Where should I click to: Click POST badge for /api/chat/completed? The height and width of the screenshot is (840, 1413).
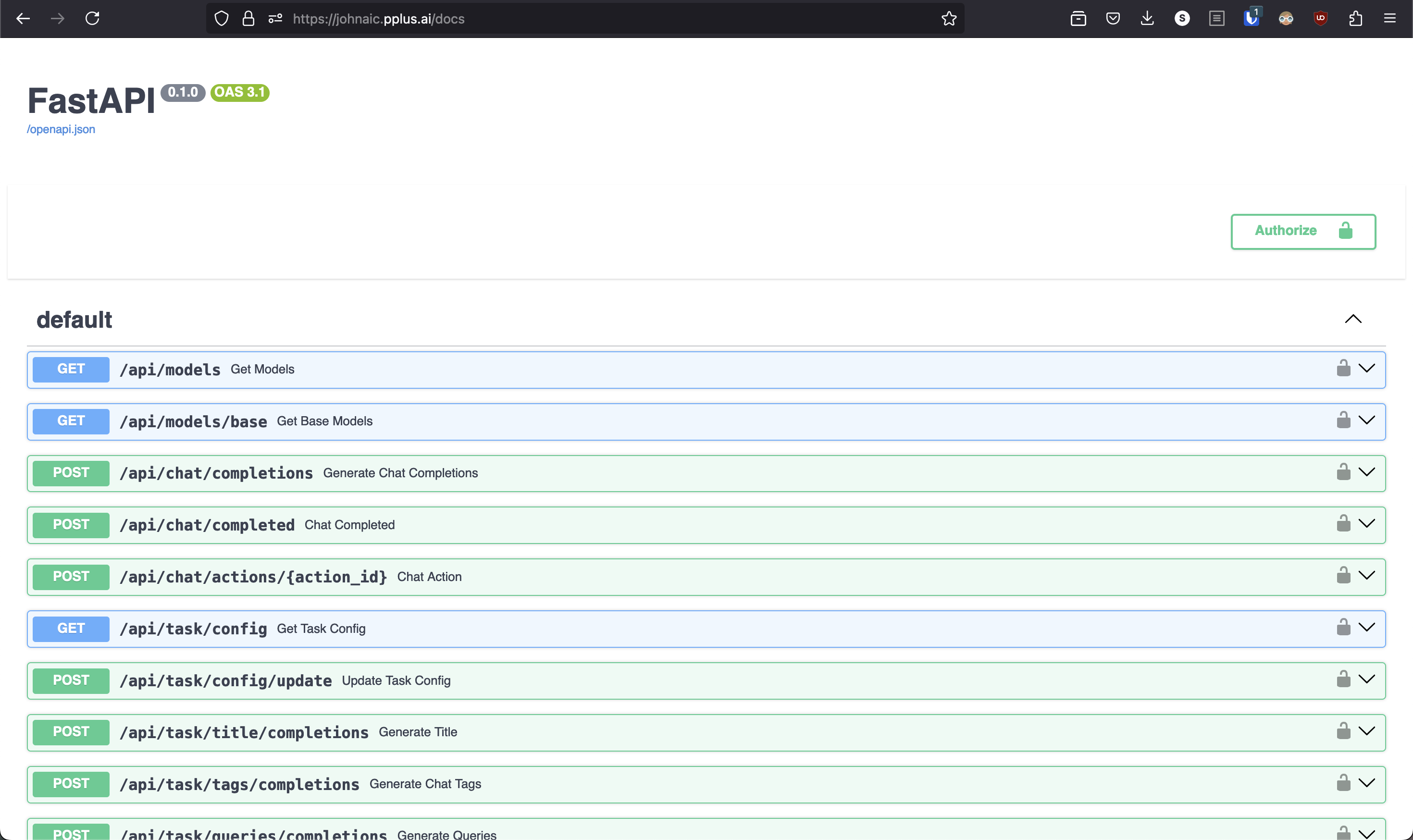pos(71,525)
